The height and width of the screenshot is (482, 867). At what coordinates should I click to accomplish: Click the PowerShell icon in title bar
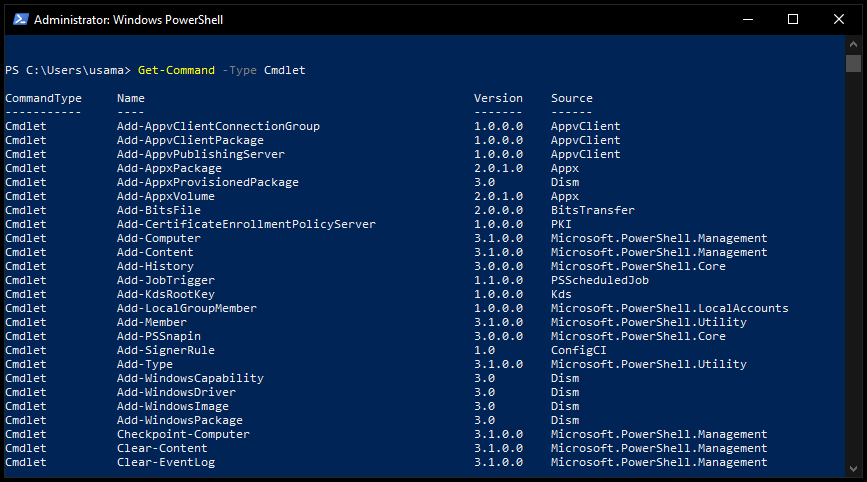click(20, 19)
